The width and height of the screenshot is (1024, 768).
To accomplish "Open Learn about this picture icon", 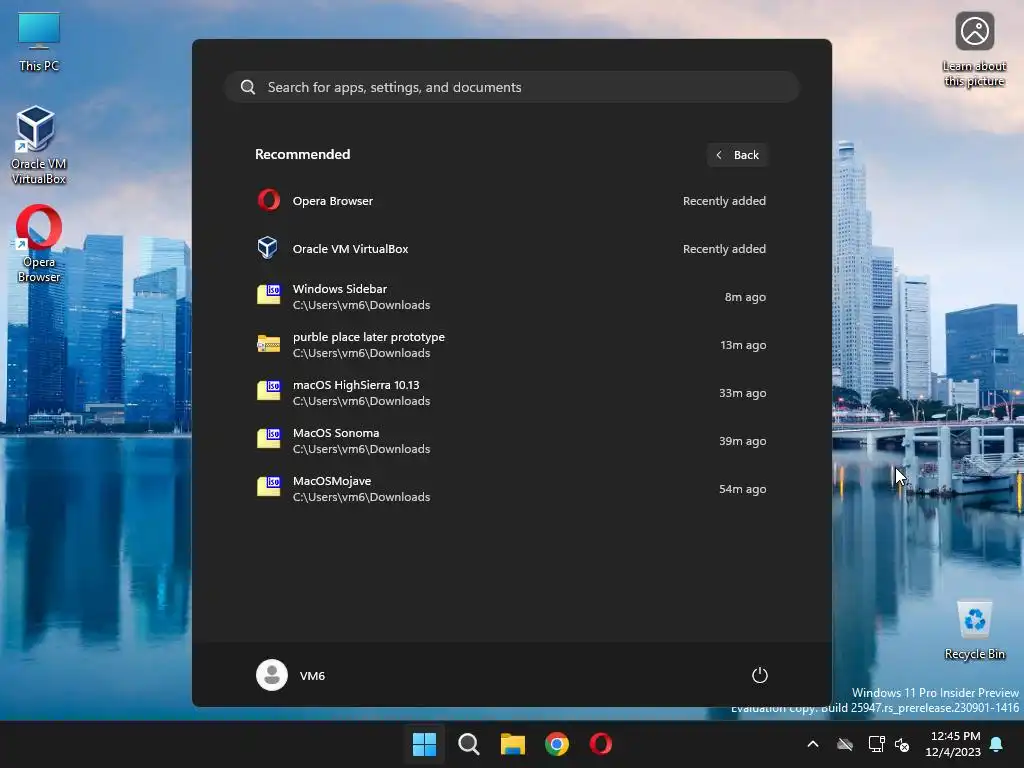I will [974, 49].
